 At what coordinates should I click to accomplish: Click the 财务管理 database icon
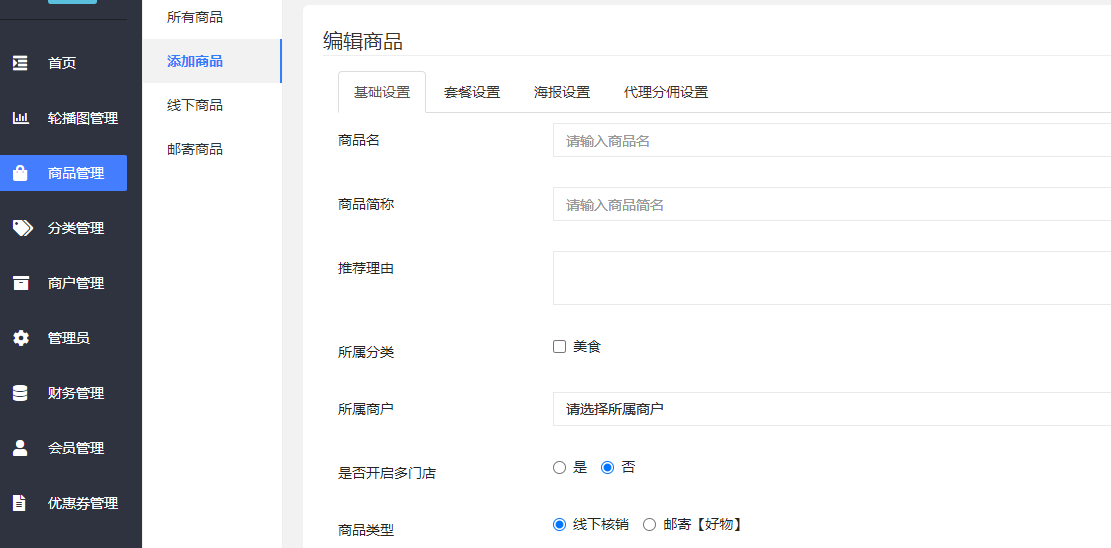tap(21, 393)
